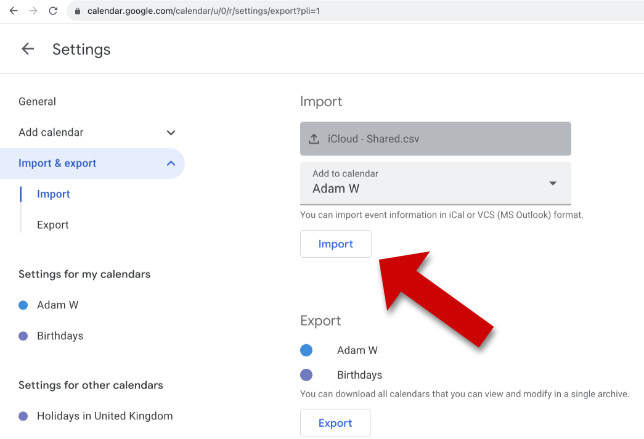
Task: Click the Settings page title
Action: 81,49
